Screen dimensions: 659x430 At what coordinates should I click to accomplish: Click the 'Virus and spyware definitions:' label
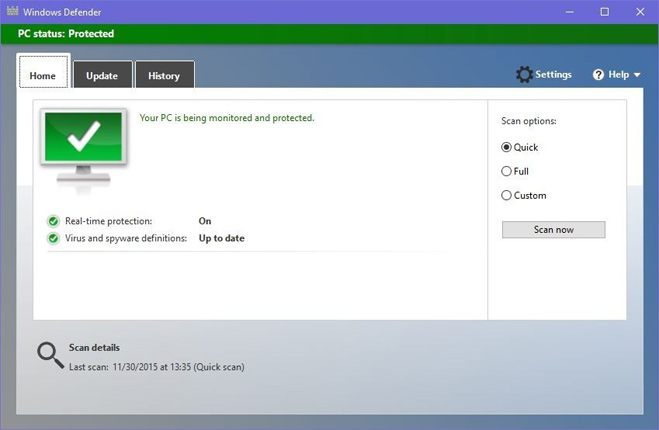(126, 238)
